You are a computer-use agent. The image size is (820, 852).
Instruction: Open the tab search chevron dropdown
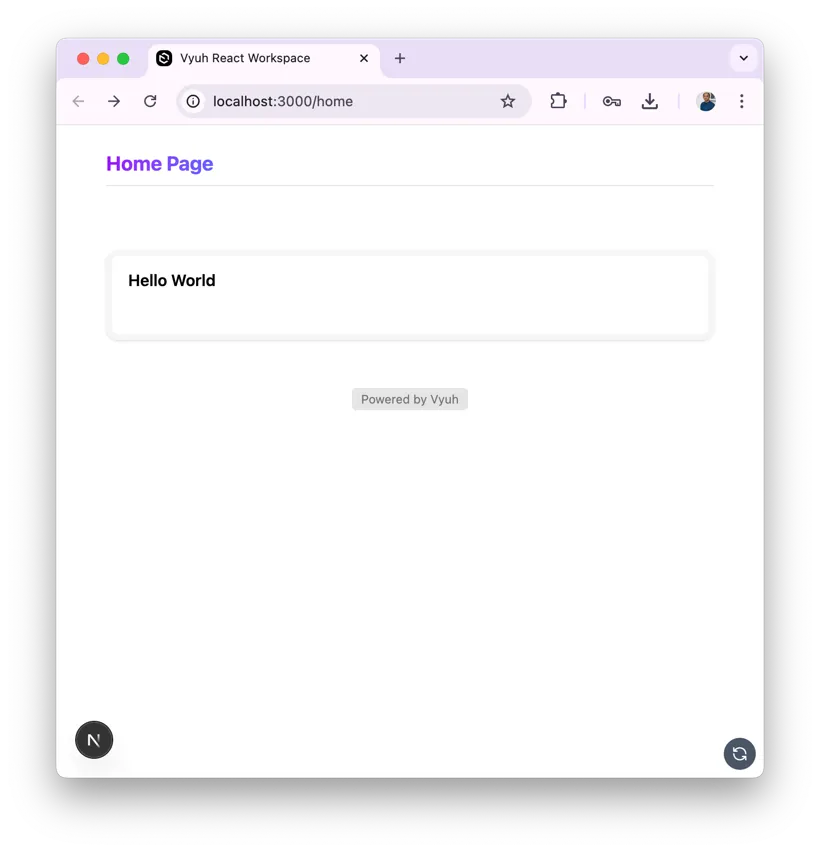(x=744, y=58)
